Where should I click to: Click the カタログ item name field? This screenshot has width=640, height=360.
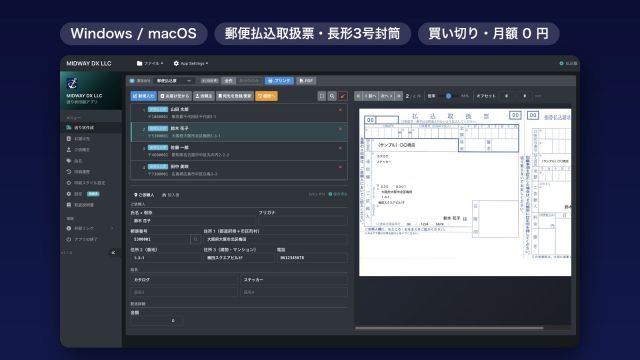[184, 280]
